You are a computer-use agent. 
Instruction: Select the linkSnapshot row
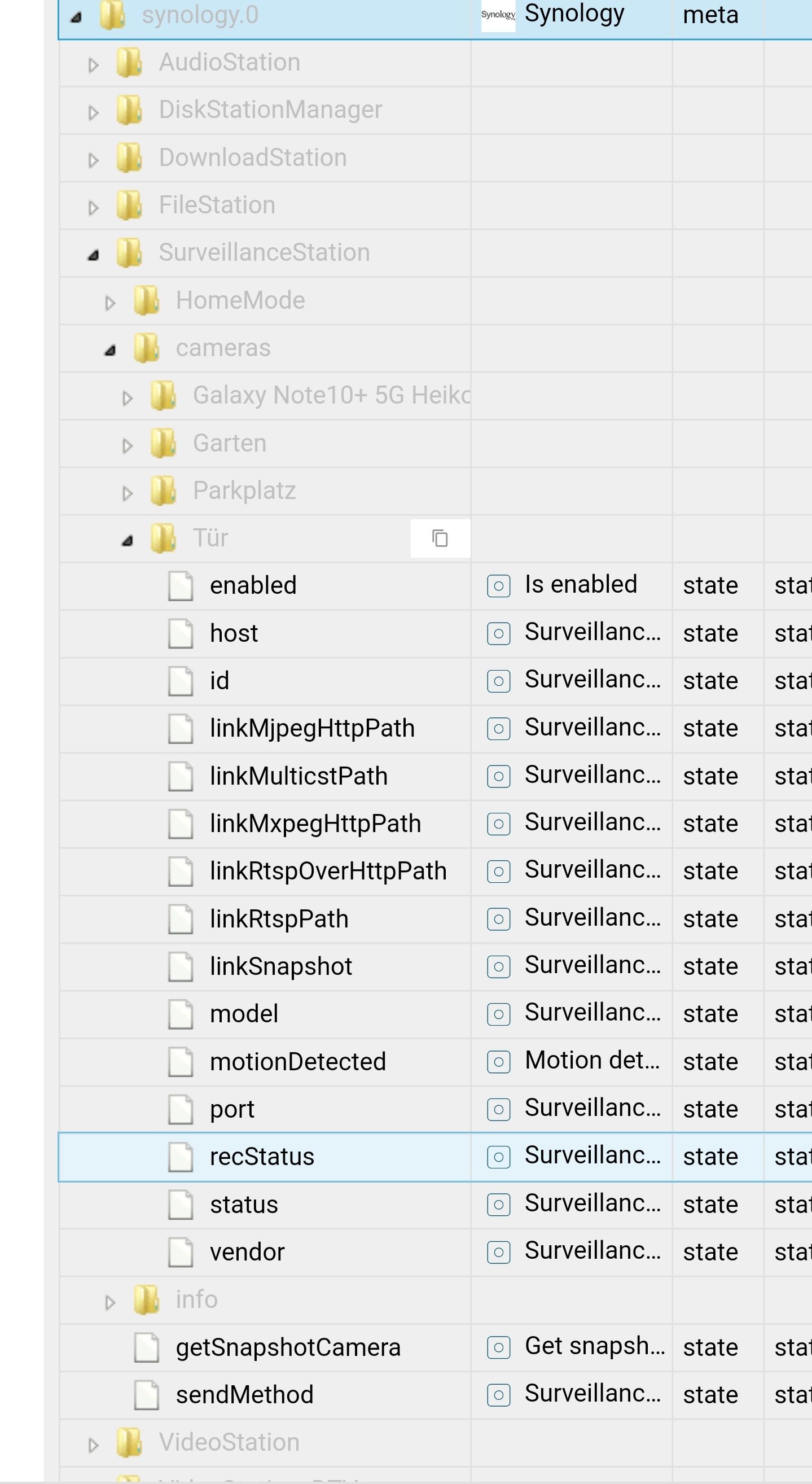click(x=436, y=967)
